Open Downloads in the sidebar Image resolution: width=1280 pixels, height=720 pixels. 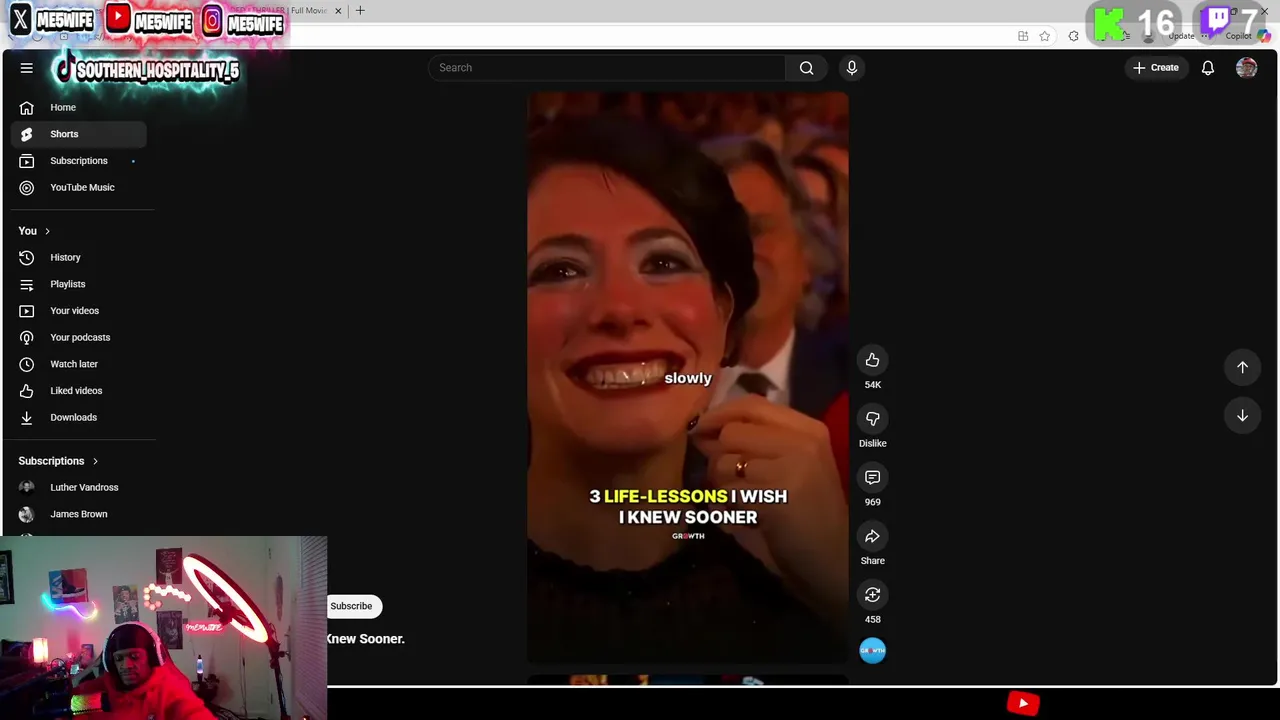(79, 417)
